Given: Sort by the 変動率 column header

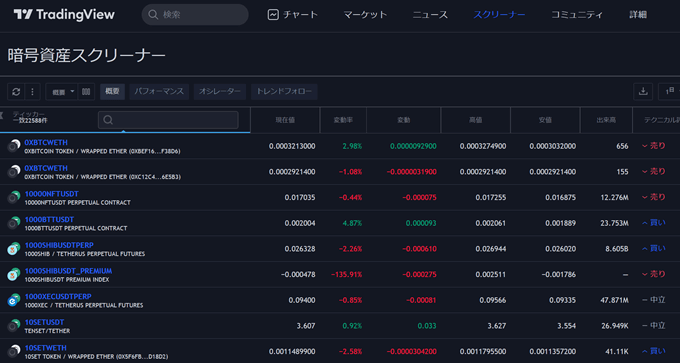Looking at the screenshot, I should (343, 120).
